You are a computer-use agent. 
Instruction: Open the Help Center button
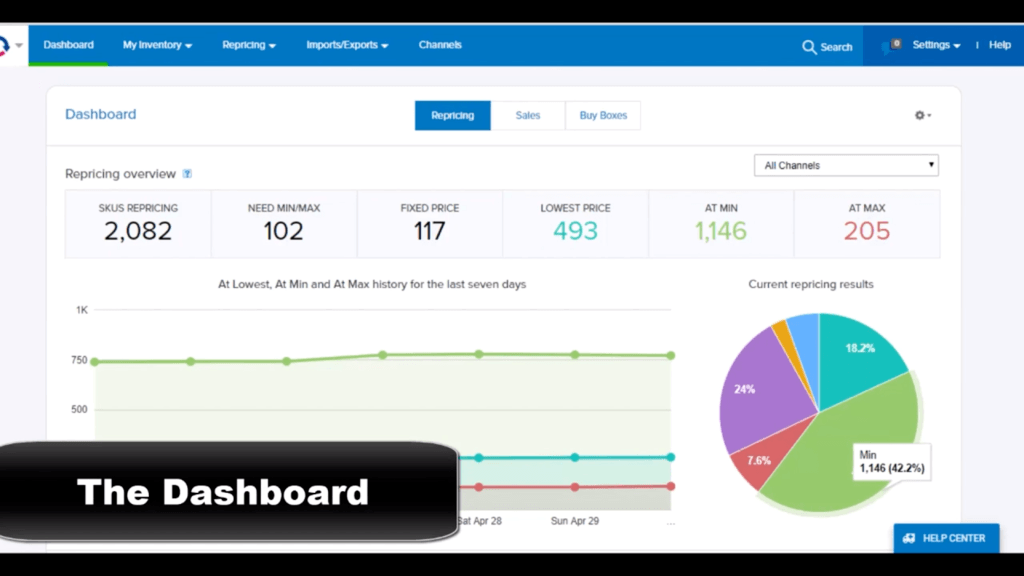946,538
